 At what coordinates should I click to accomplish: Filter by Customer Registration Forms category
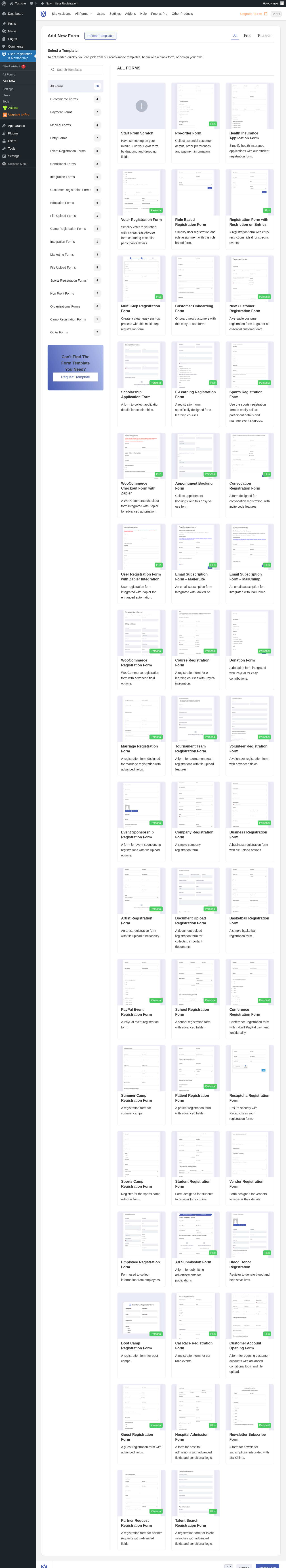(76, 190)
